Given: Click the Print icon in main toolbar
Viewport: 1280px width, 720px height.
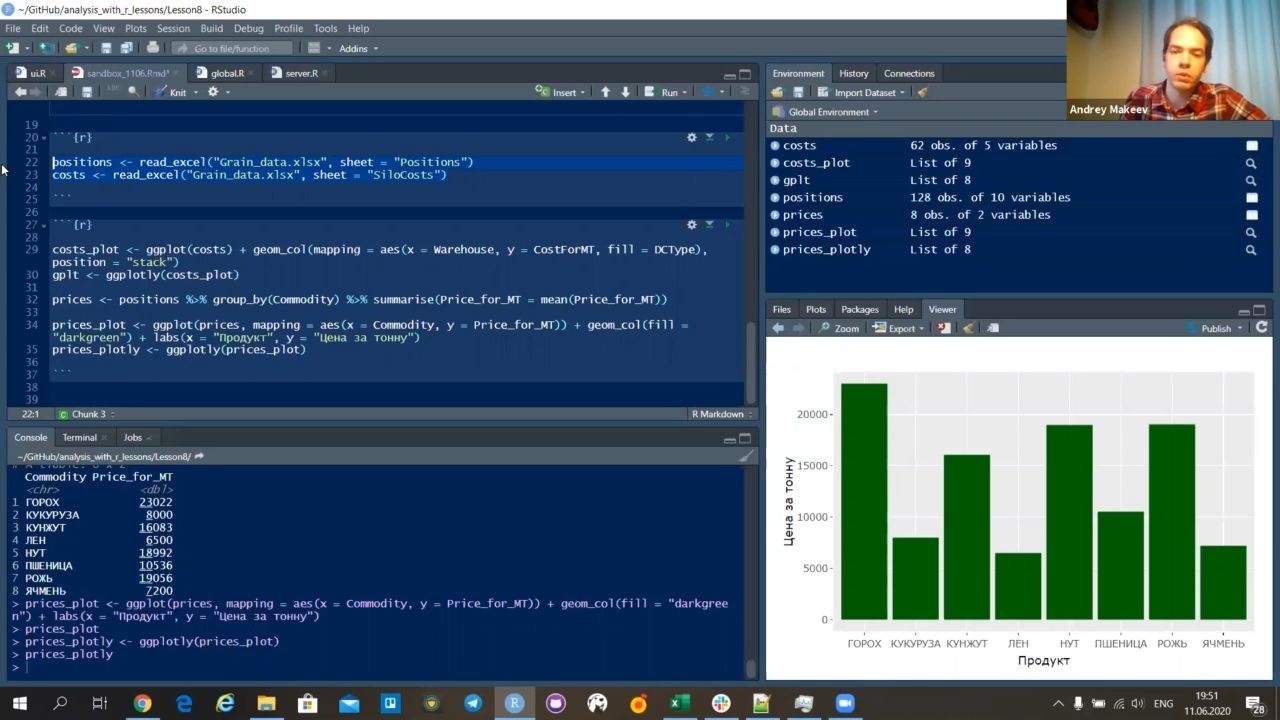Looking at the screenshot, I should pyautogui.click(x=152, y=48).
